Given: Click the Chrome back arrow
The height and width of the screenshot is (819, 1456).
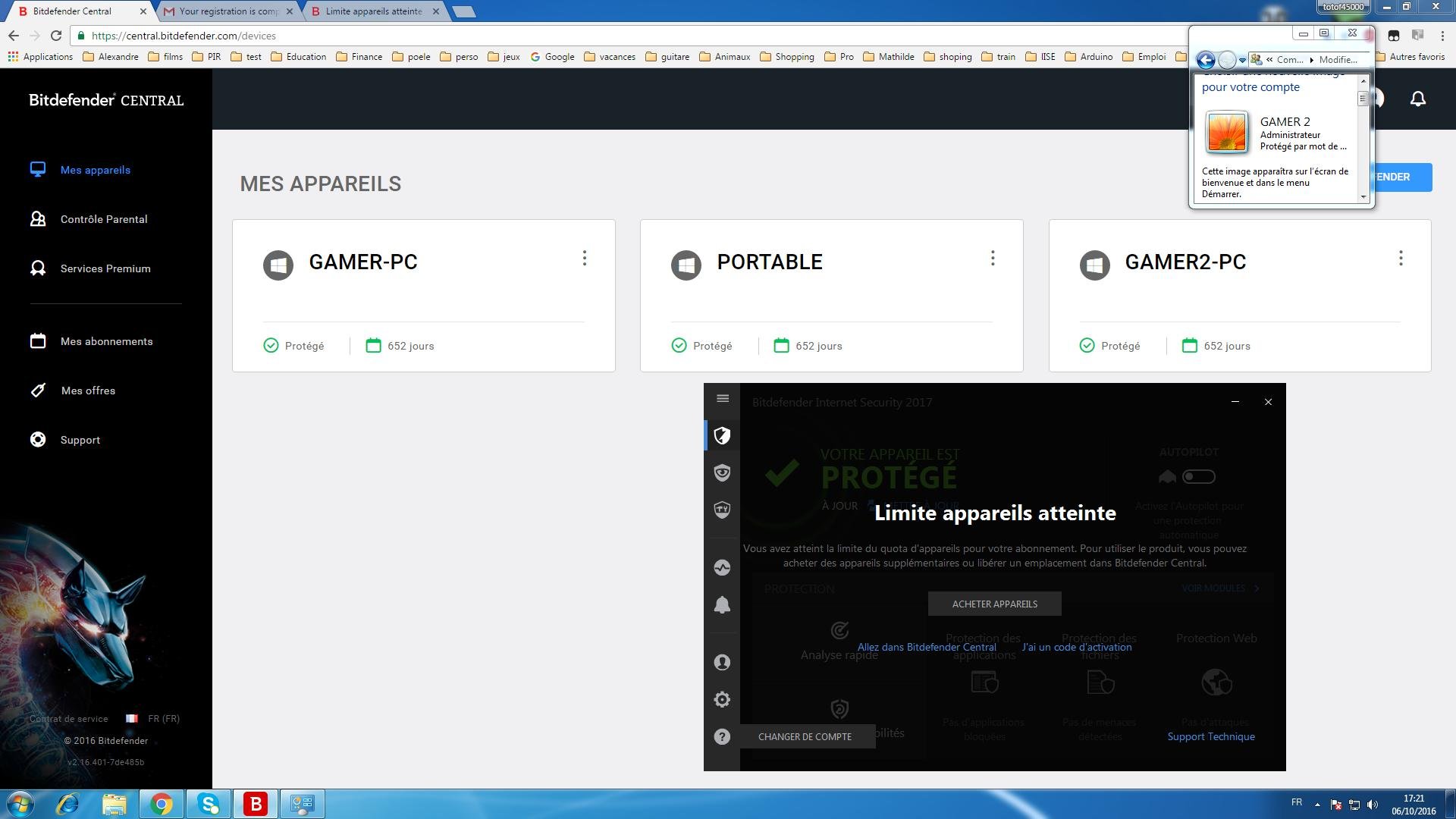Looking at the screenshot, I should [x=14, y=36].
